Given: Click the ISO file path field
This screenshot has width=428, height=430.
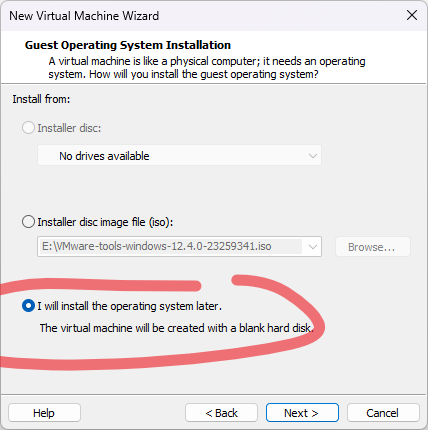Looking at the screenshot, I should tap(170, 246).
